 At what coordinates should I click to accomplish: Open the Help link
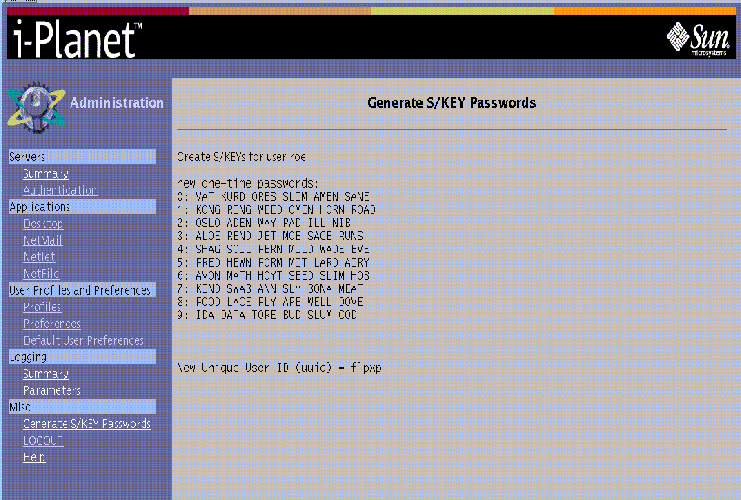coord(34,457)
